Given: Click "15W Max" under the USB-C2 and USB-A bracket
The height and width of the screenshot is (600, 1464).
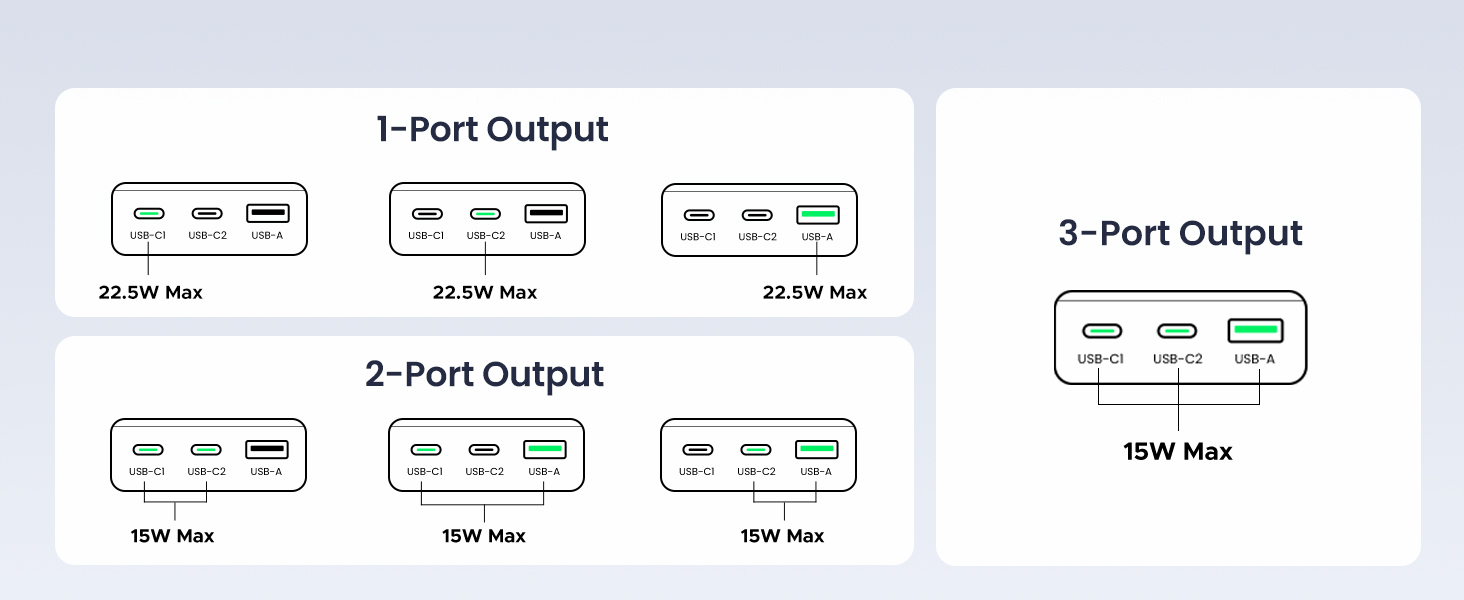Looking at the screenshot, I should point(782,536).
